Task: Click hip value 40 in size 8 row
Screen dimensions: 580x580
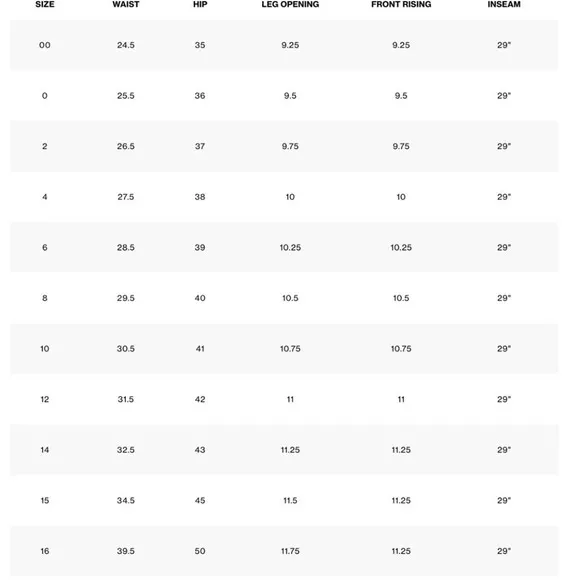Action: 200,298
